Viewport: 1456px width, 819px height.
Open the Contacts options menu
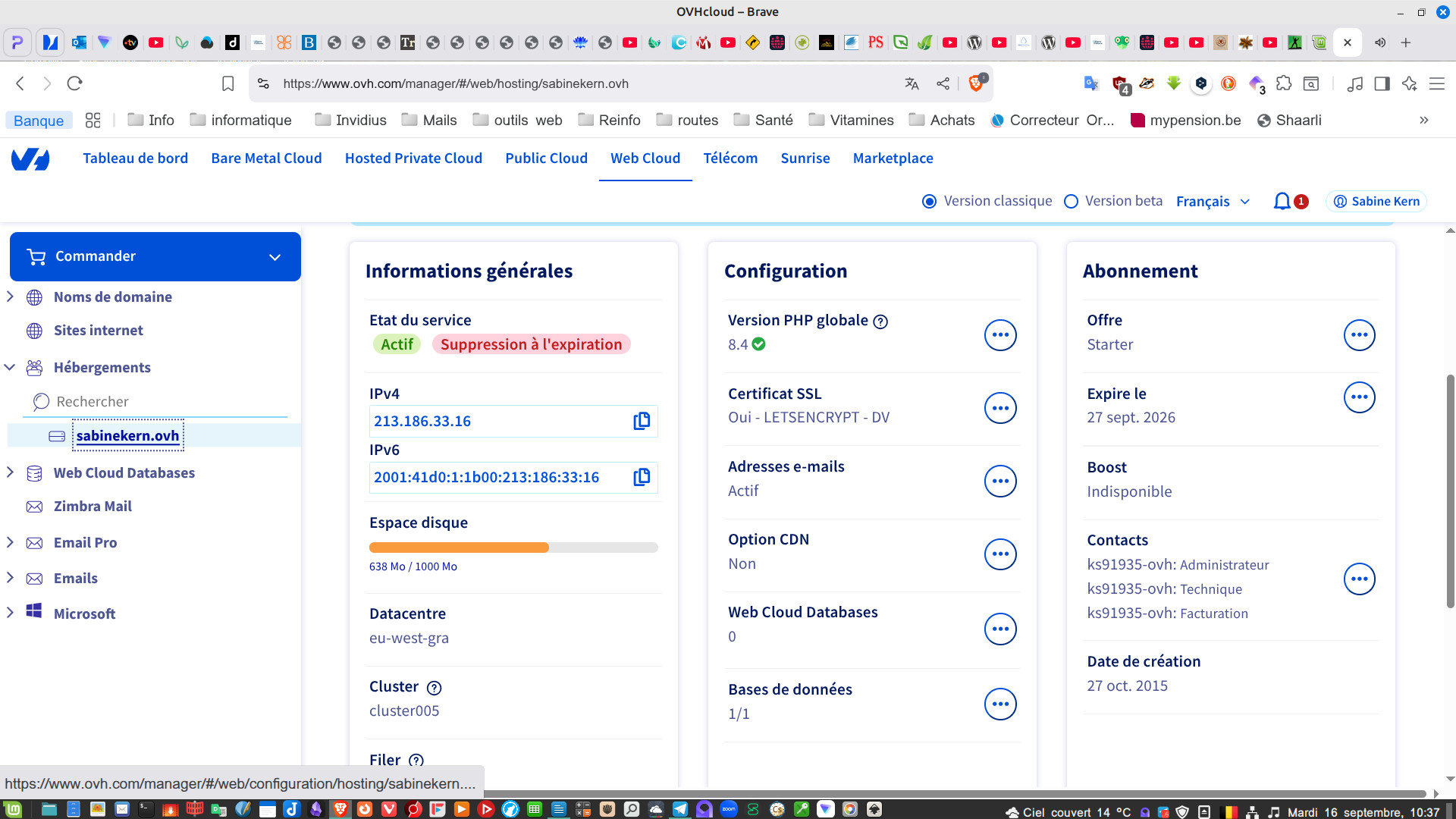(x=1359, y=579)
